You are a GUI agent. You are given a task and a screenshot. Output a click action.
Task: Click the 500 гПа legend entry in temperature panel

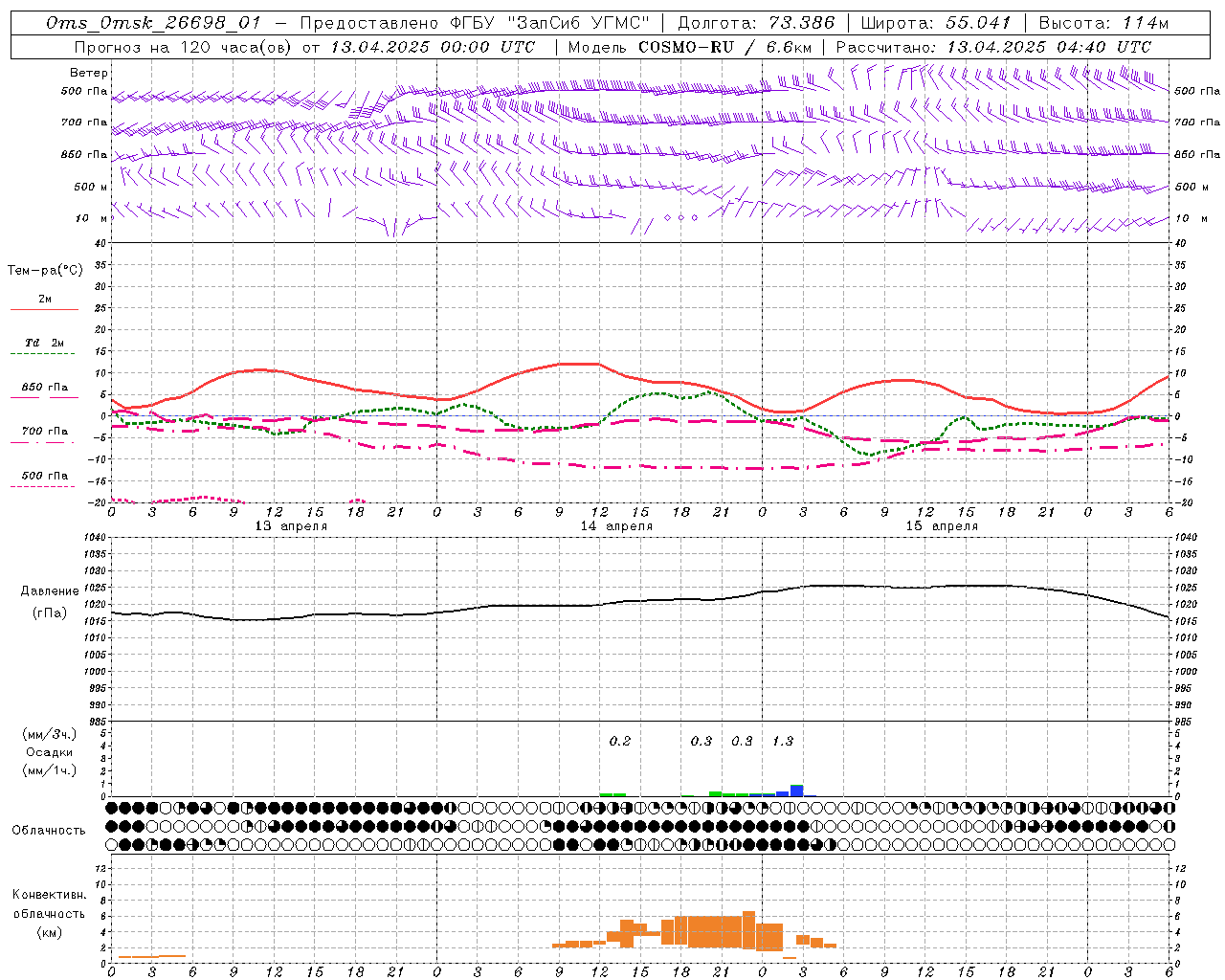(44, 476)
